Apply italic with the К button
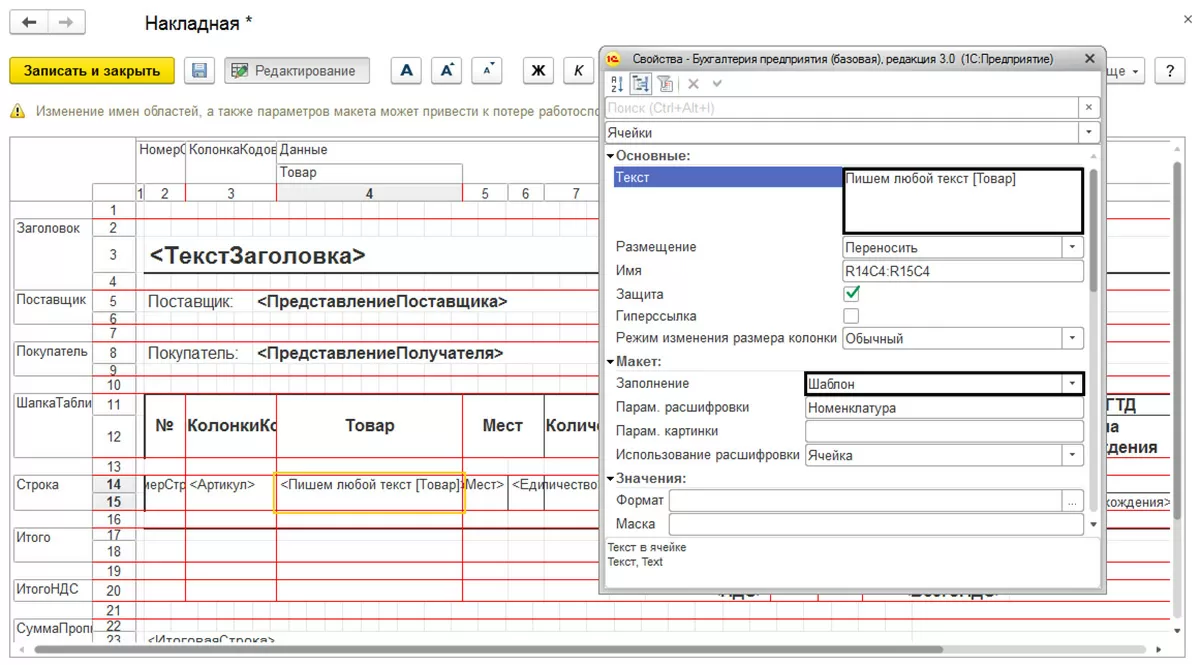 (x=578, y=71)
